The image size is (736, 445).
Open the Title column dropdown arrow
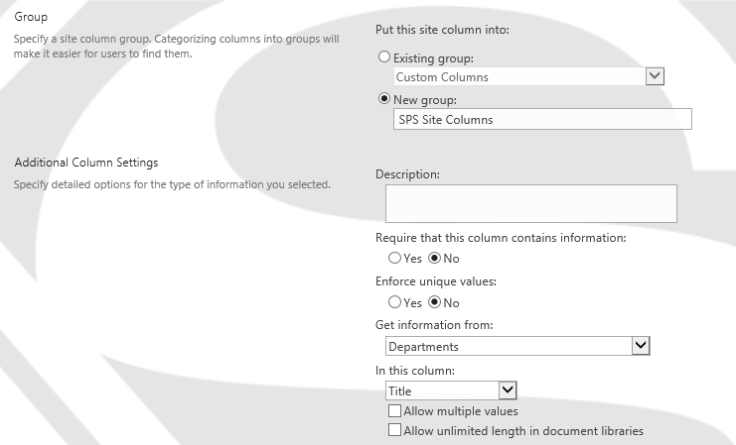507,391
